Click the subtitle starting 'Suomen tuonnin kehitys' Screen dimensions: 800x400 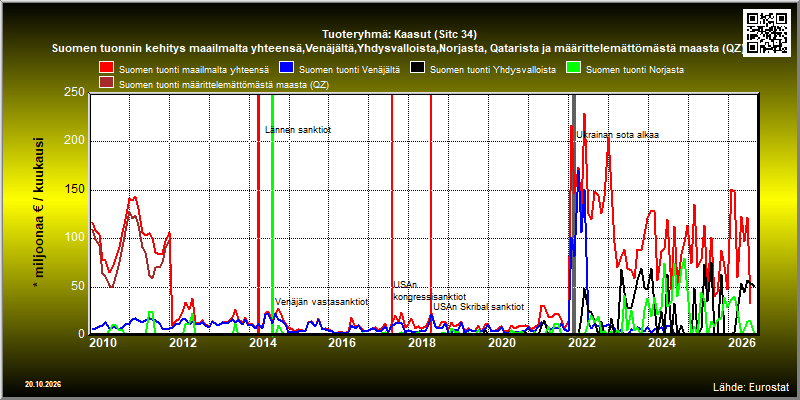(x=397, y=48)
